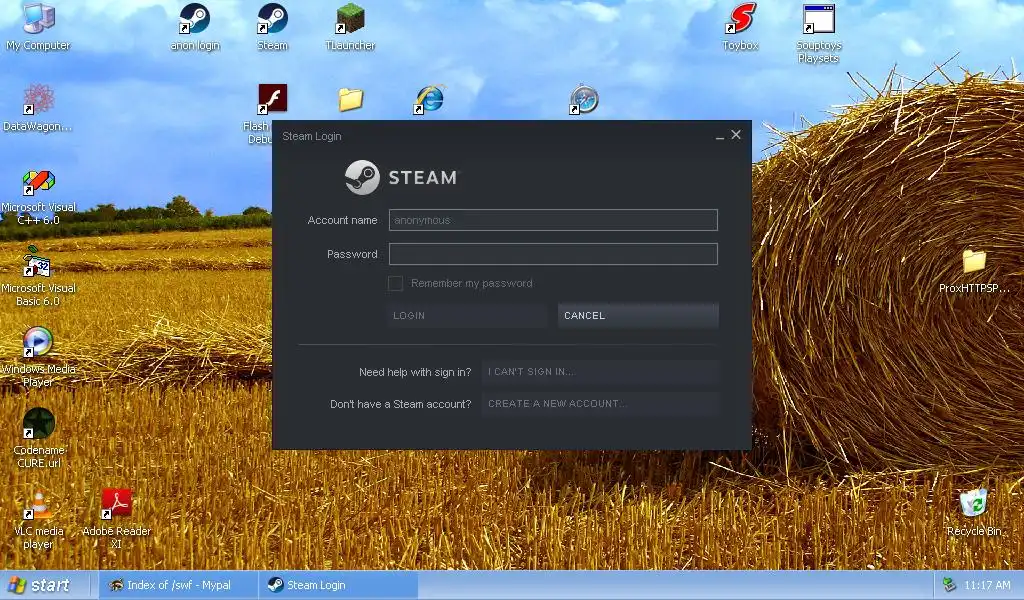The height and width of the screenshot is (600, 1024).
Task: Select the Microsoft Visual C++ 6.0 icon
Action: (39, 181)
